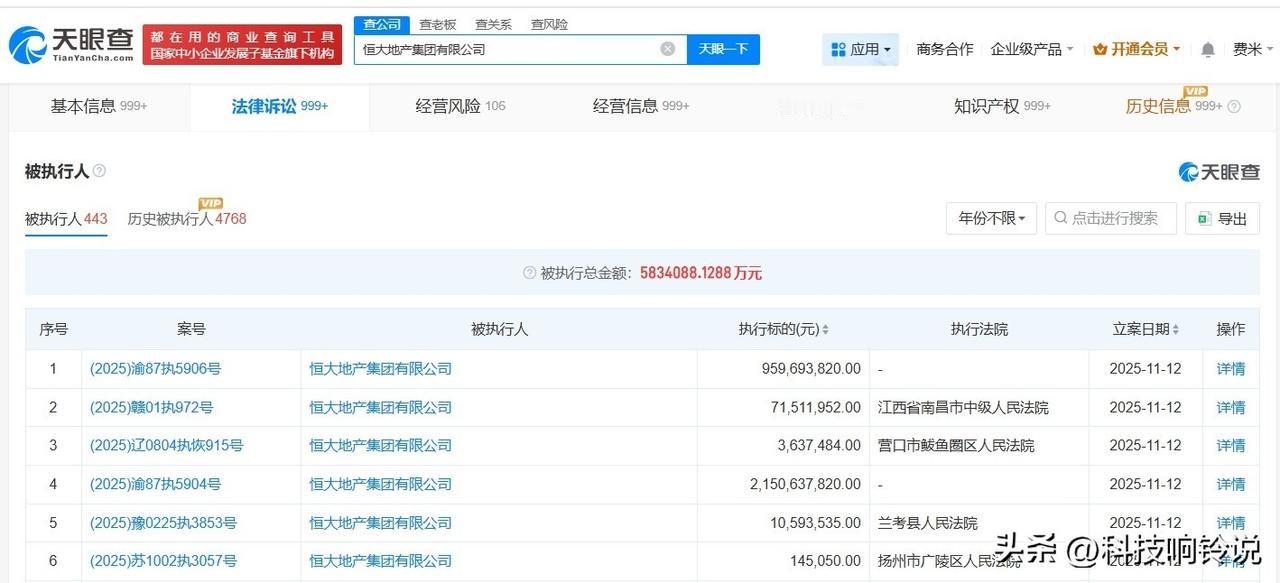
Task: Clear the search box text
Action: point(668,49)
